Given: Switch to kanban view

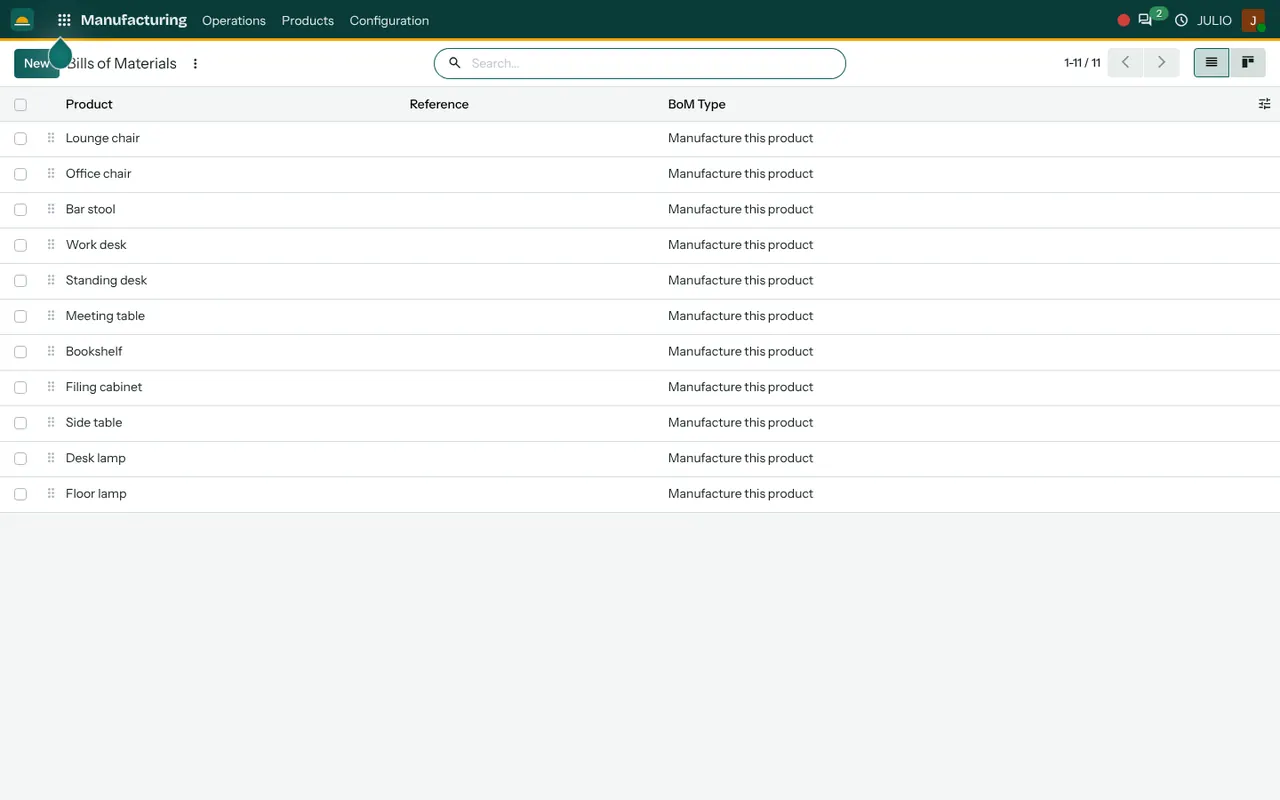Looking at the screenshot, I should [1248, 63].
